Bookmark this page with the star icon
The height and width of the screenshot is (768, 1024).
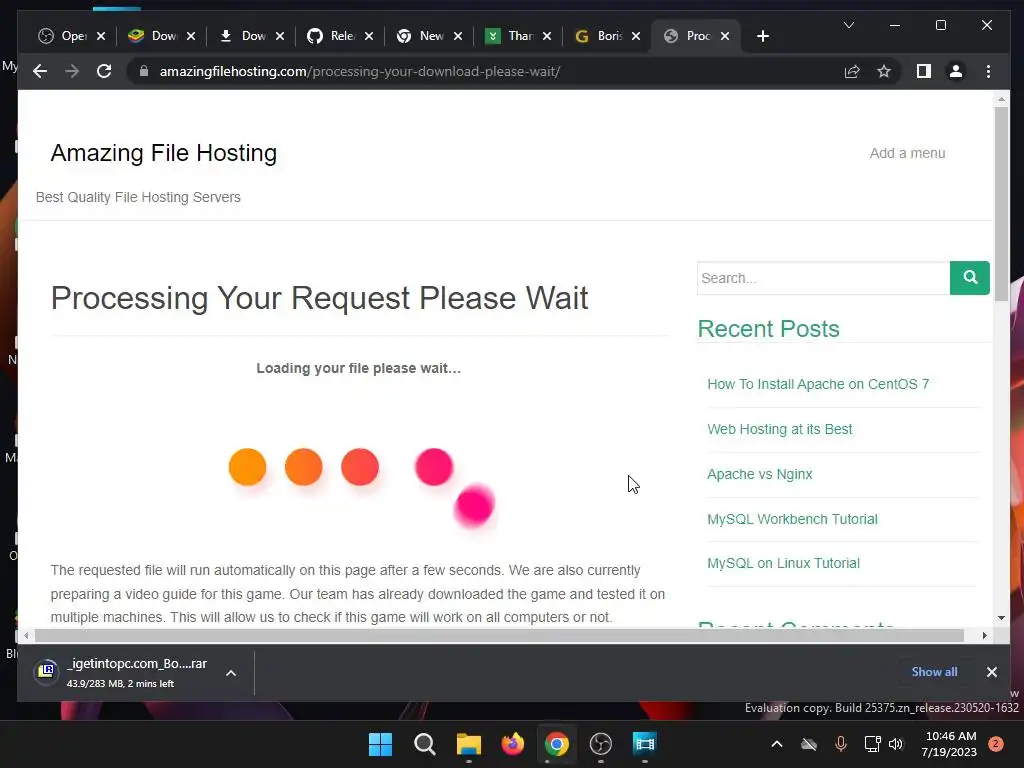(x=884, y=71)
